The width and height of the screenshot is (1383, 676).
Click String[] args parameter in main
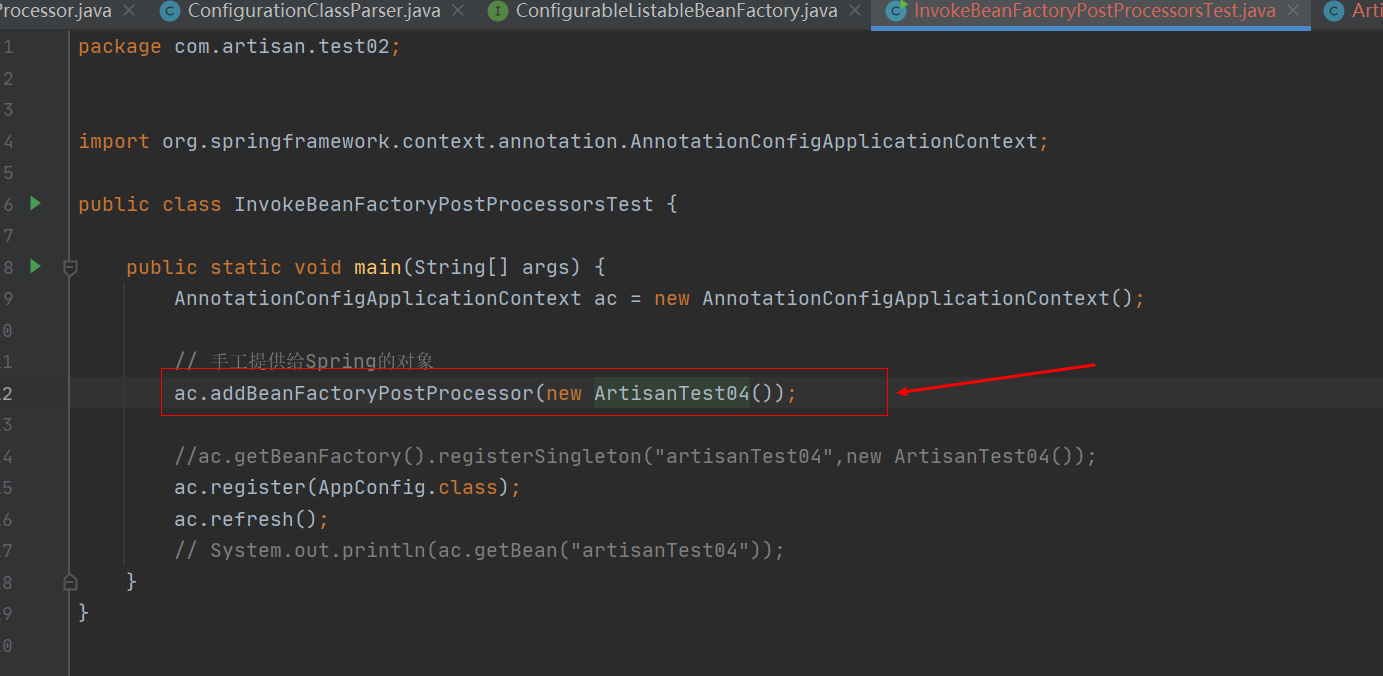(x=491, y=267)
